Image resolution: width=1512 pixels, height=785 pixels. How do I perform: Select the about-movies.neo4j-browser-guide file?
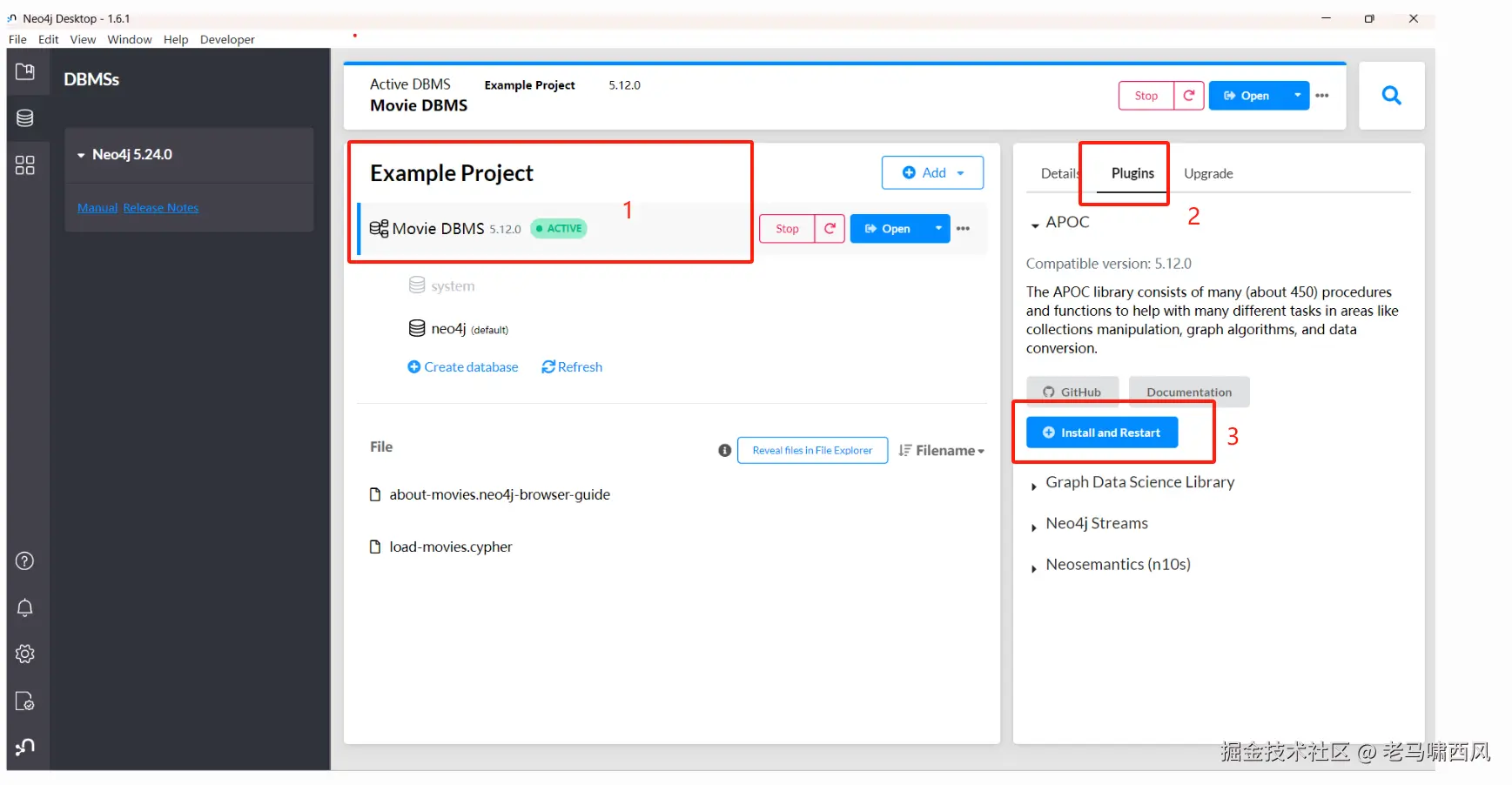pos(500,495)
